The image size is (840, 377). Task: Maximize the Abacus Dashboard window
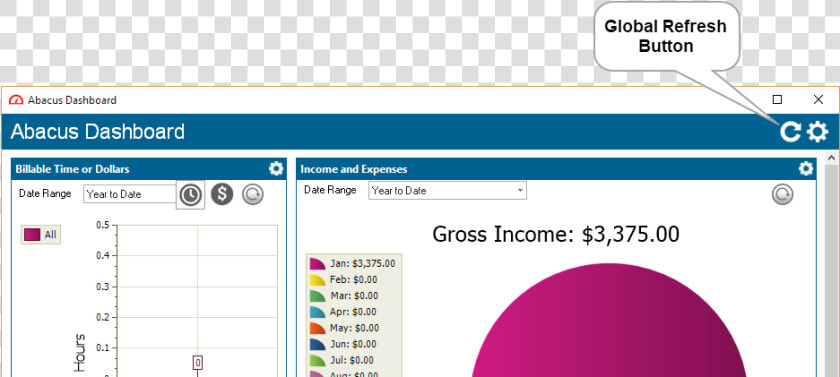tap(777, 100)
